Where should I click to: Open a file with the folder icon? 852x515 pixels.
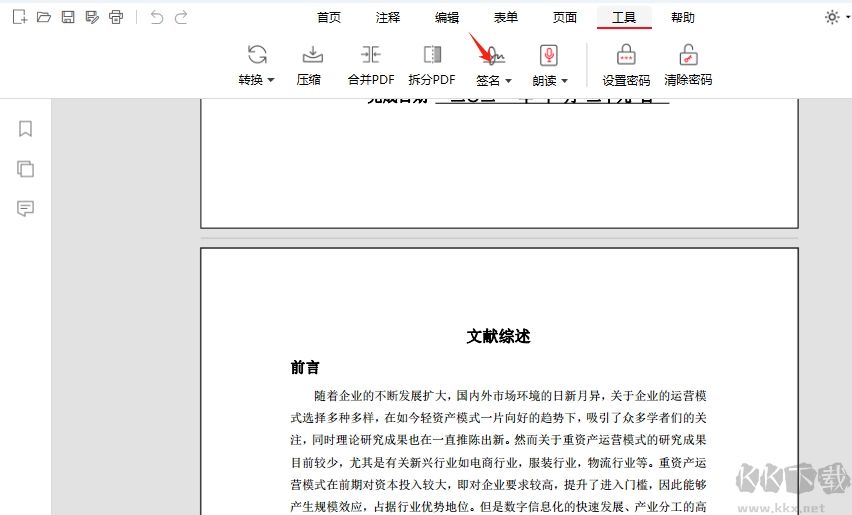(x=43, y=17)
